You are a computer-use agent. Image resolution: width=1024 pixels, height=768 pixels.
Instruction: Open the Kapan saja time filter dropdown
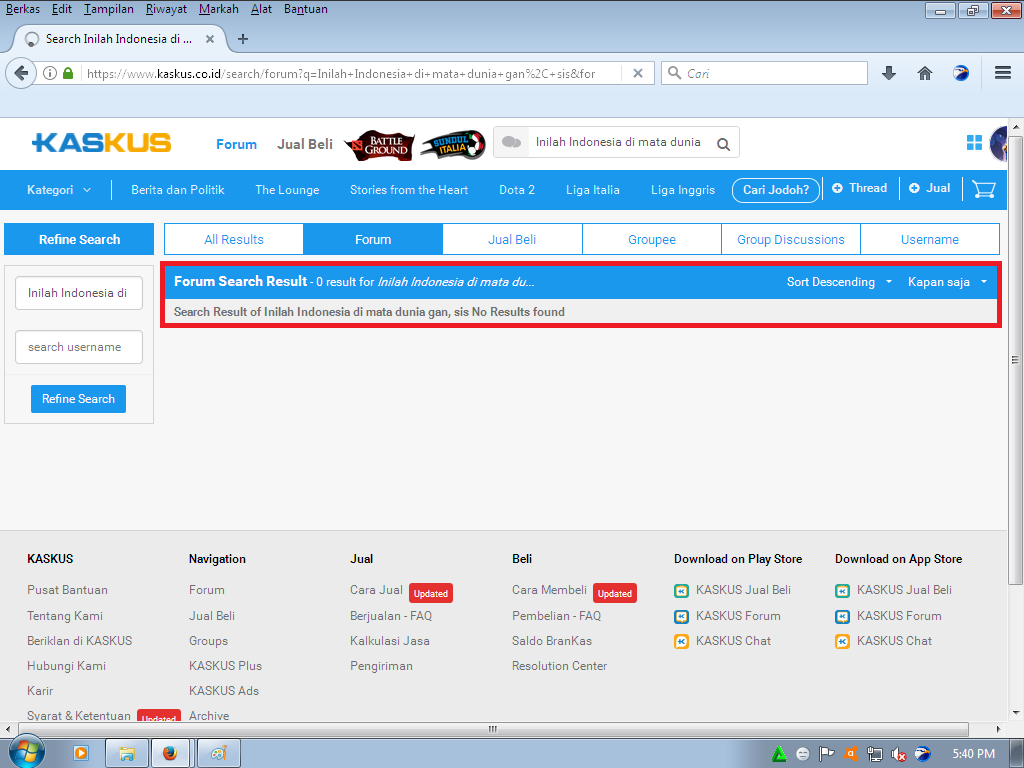pyautogui.click(x=947, y=282)
